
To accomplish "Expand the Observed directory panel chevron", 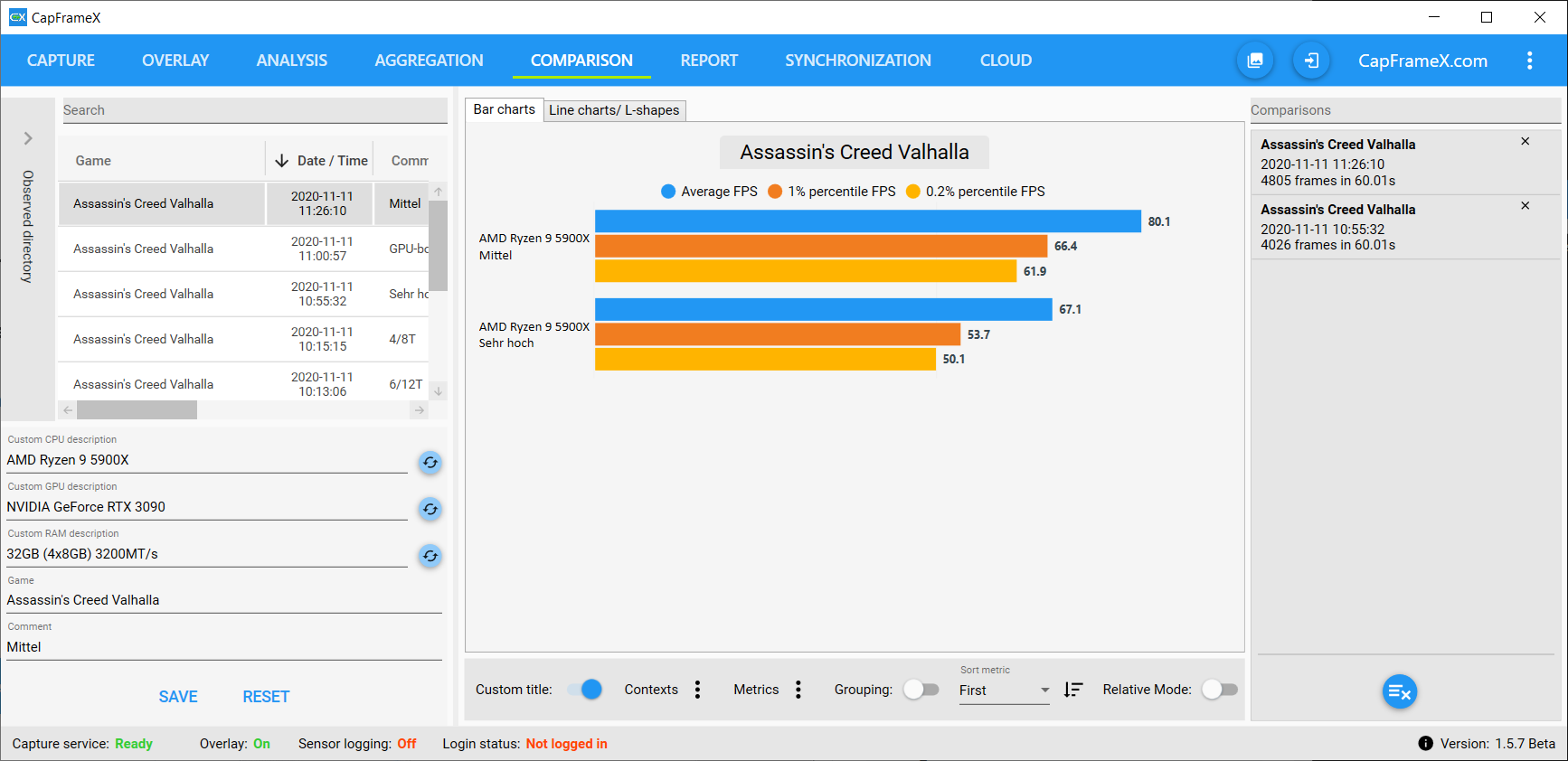I will pyautogui.click(x=28, y=138).
